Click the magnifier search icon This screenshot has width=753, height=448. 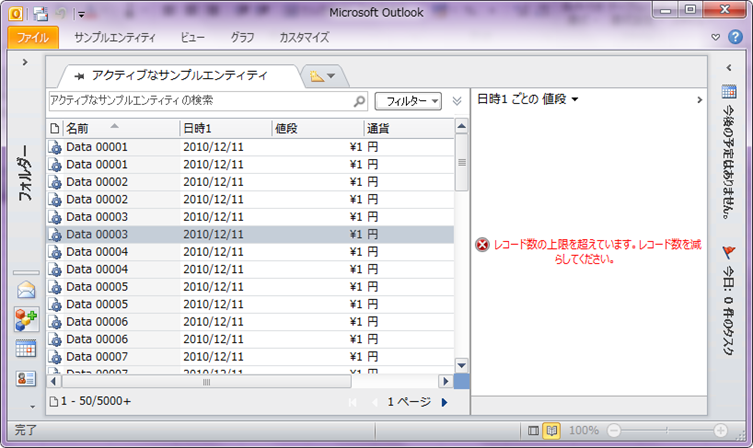click(359, 101)
